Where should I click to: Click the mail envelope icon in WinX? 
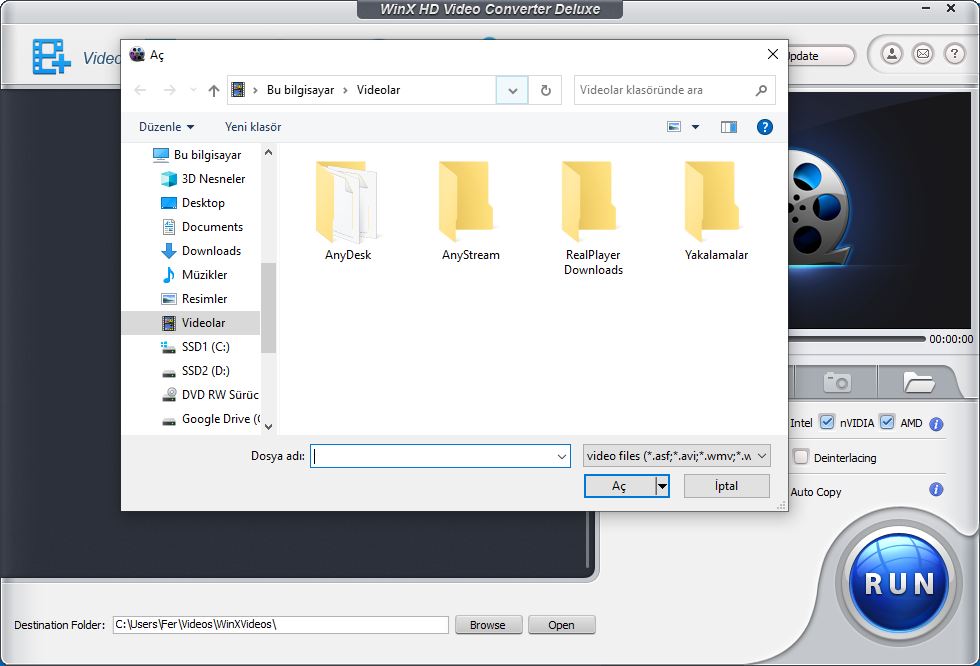[x=923, y=54]
